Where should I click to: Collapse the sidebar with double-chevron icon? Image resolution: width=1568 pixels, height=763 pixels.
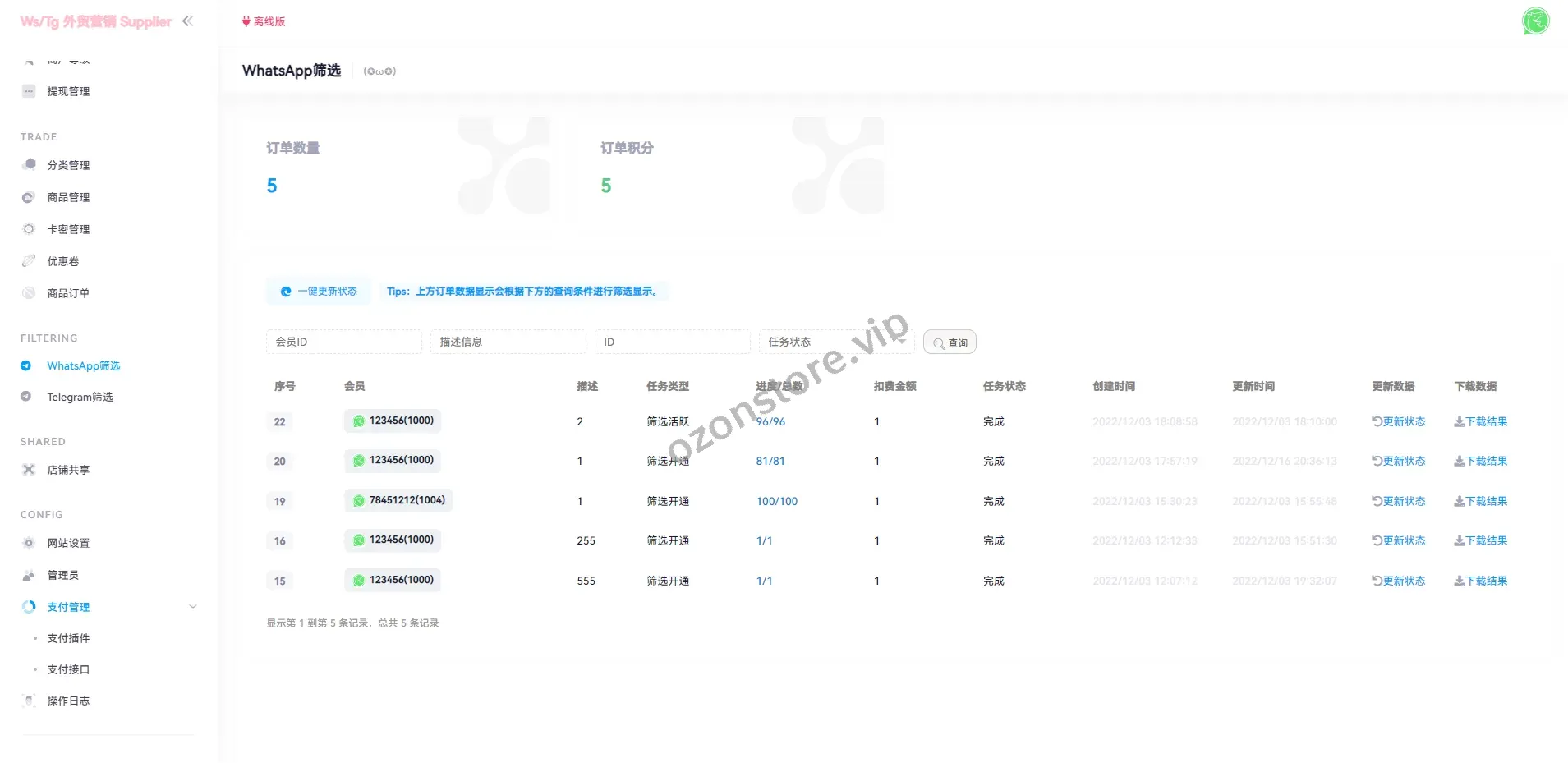(x=187, y=21)
